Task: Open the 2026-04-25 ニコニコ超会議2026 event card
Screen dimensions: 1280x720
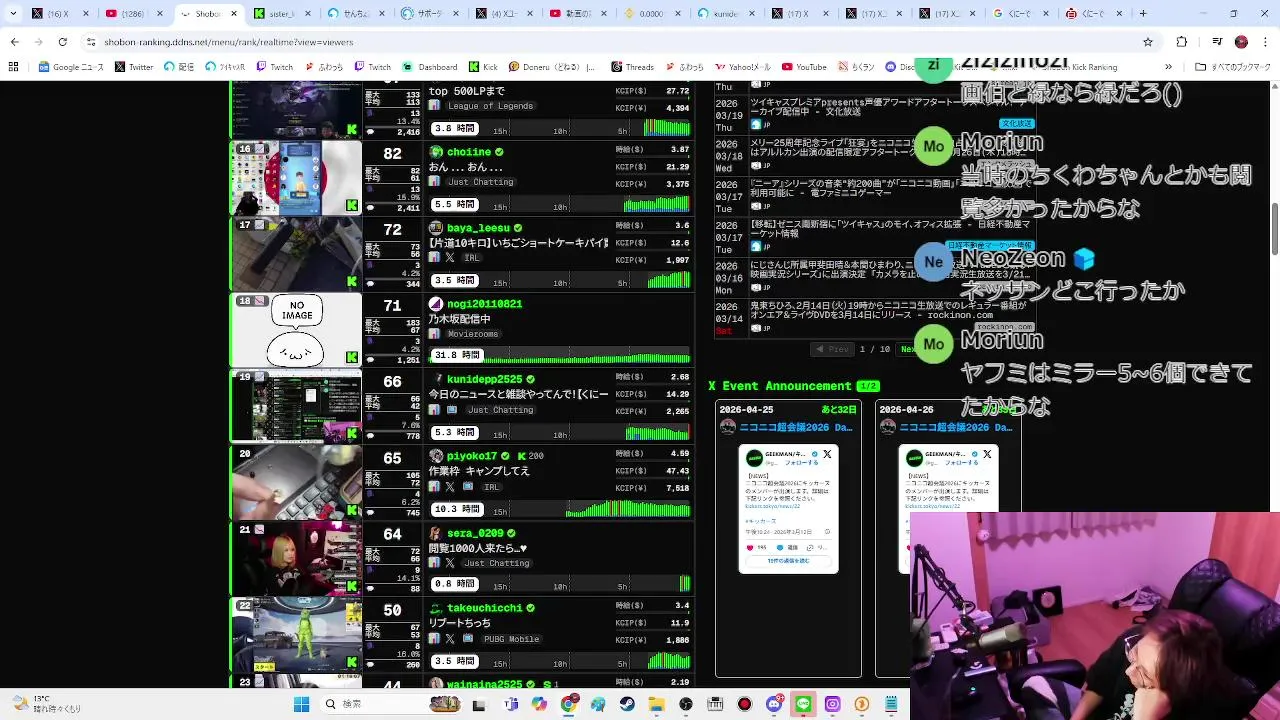Action: (x=788, y=539)
